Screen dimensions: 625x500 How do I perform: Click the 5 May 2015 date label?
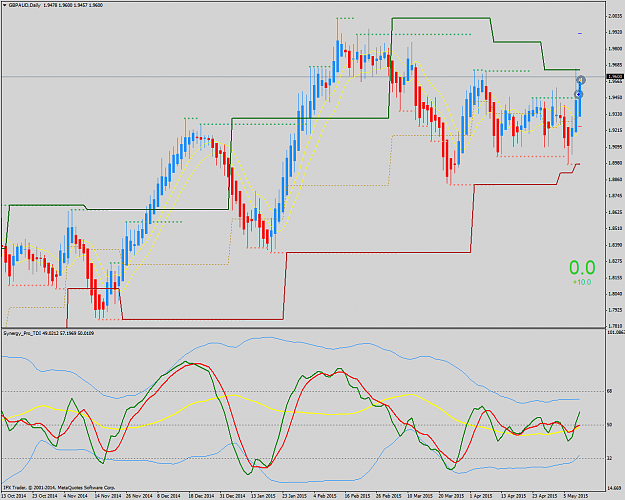tap(575, 496)
